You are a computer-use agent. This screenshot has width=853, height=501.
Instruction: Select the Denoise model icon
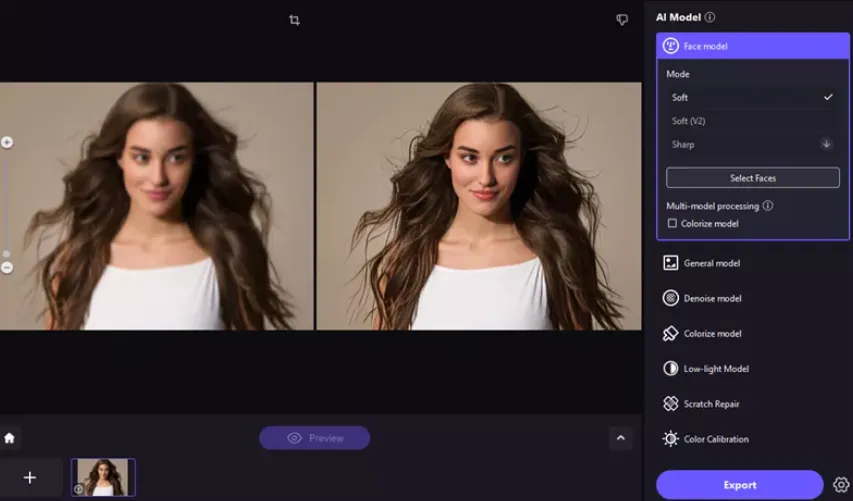pyautogui.click(x=670, y=298)
